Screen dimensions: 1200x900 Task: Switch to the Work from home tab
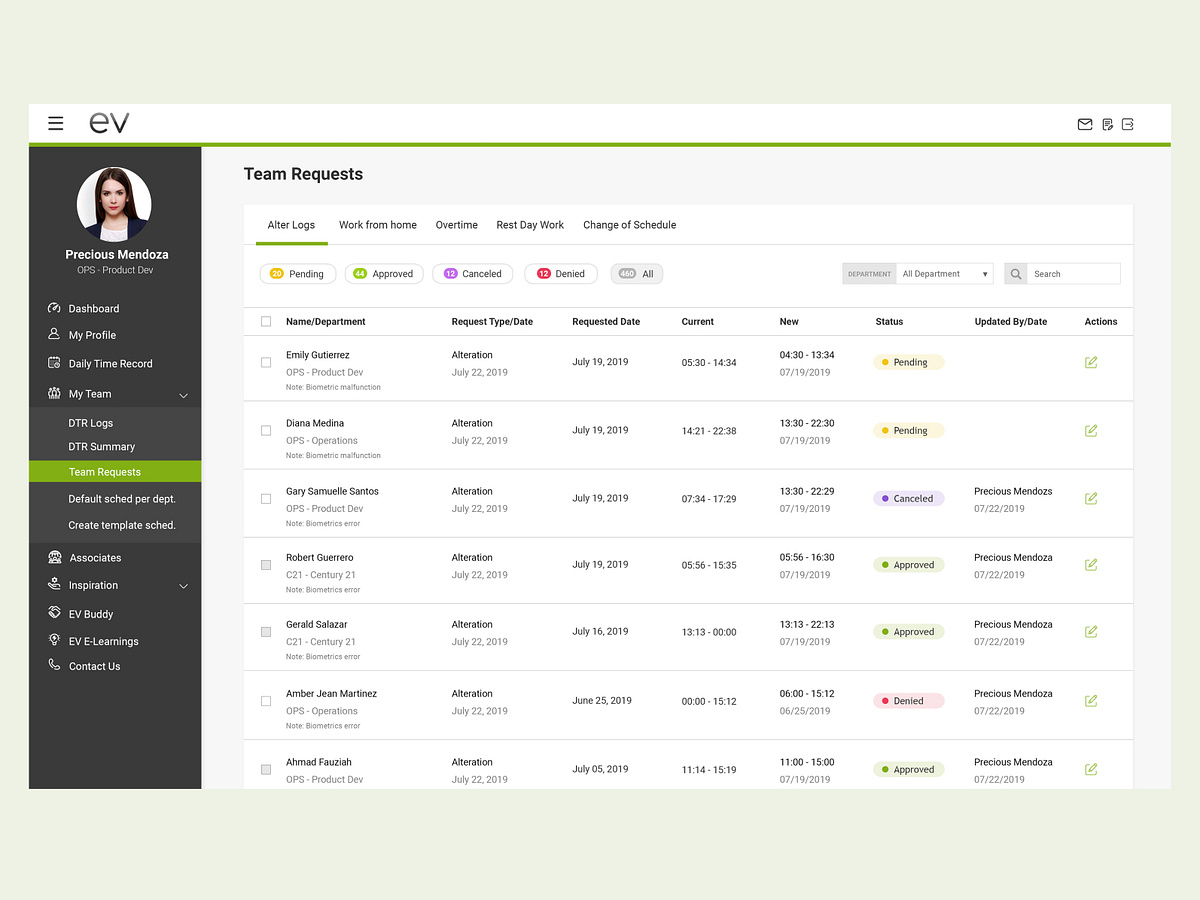click(x=377, y=225)
